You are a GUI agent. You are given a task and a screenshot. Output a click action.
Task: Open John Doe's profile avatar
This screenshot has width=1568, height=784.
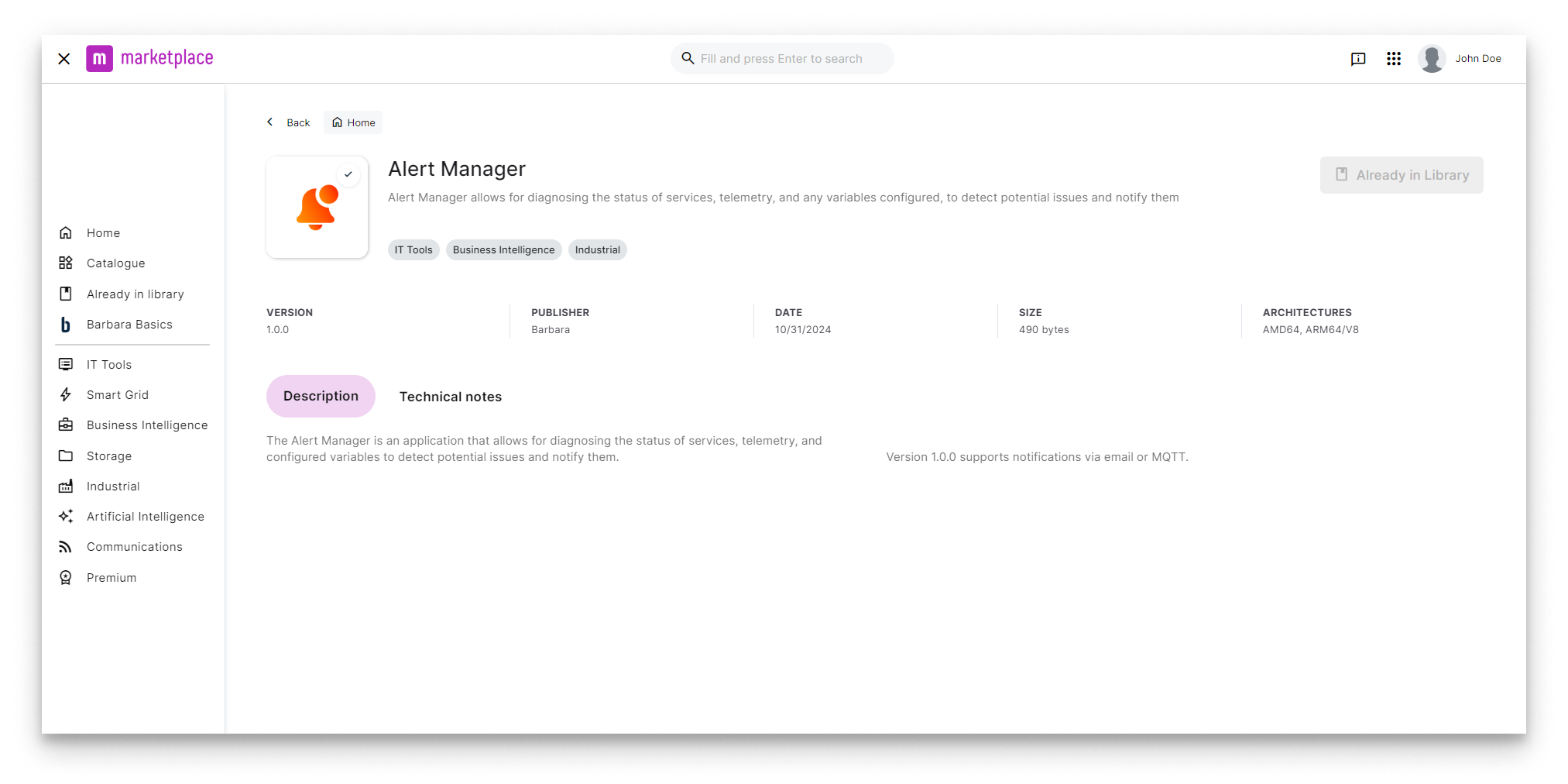1432,58
